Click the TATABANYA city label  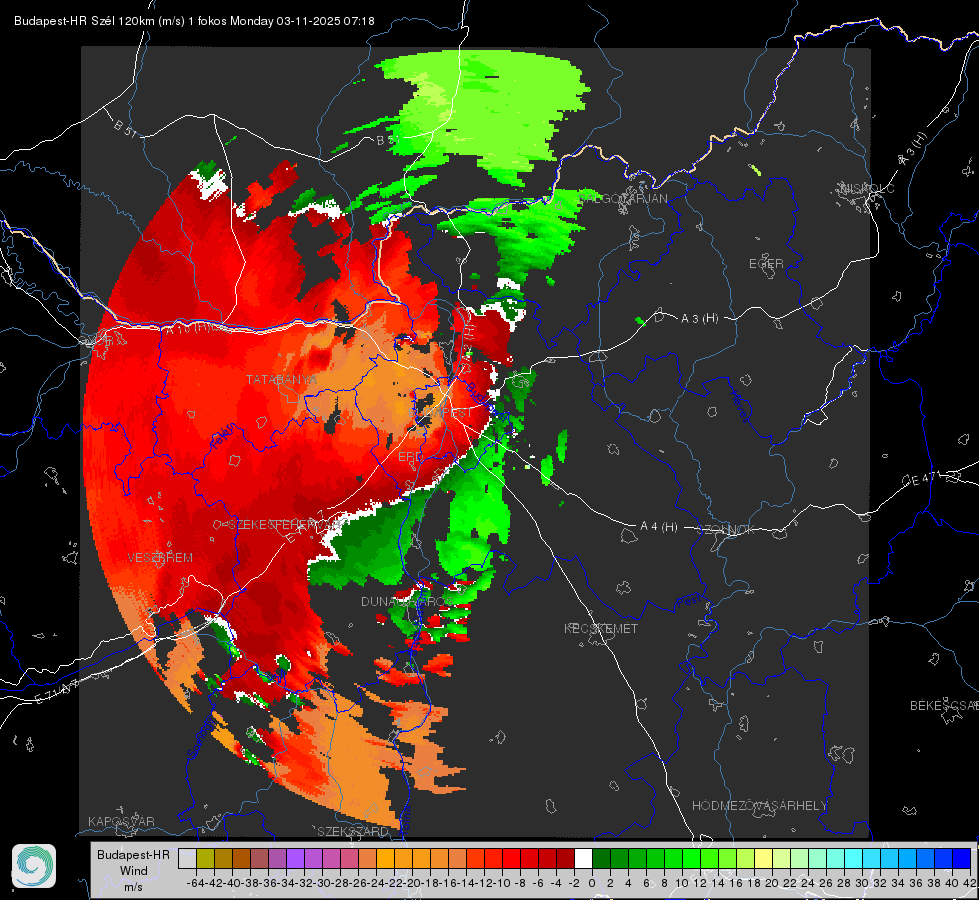[281, 380]
